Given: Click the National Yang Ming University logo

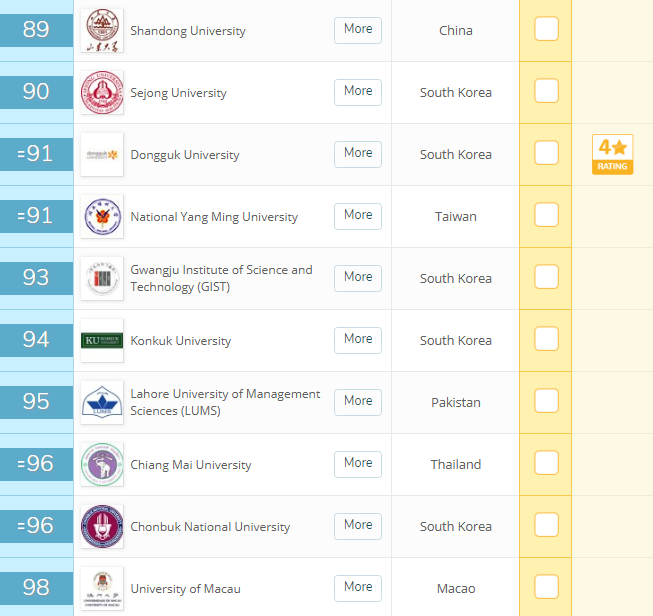Looking at the screenshot, I should pyautogui.click(x=102, y=216).
